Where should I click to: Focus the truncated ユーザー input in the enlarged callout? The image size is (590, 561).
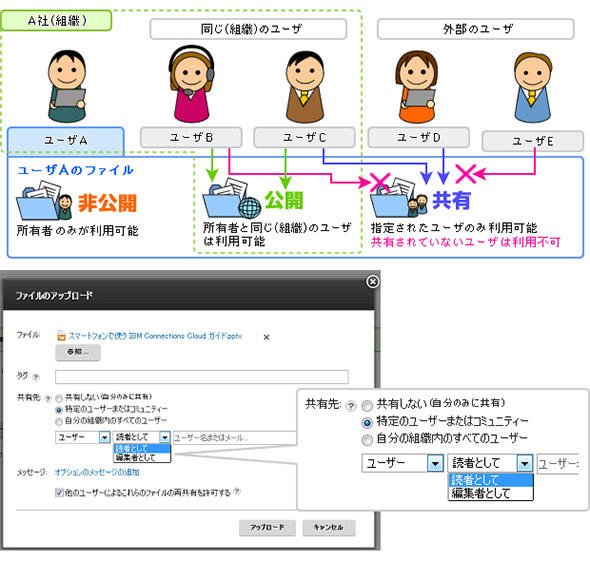click(x=558, y=464)
